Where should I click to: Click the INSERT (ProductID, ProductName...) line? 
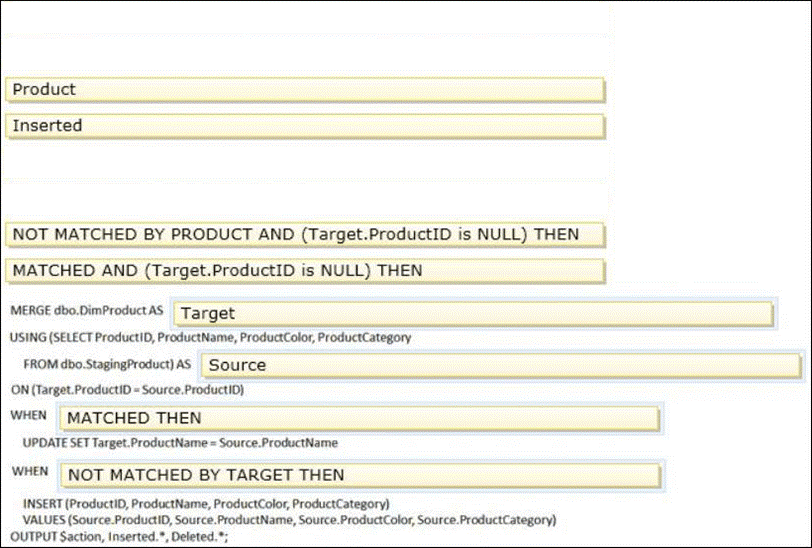(x=205, y=503)
